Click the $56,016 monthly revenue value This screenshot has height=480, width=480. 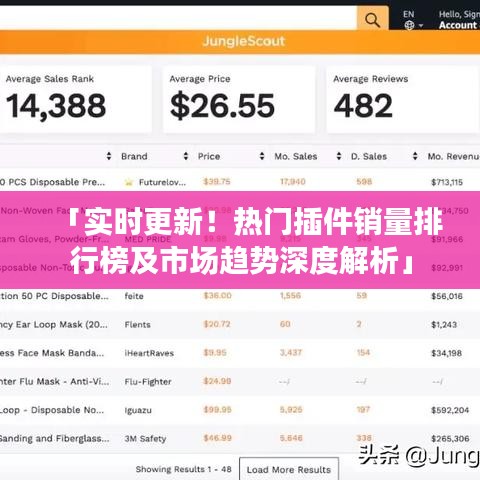tap(447, 296)
